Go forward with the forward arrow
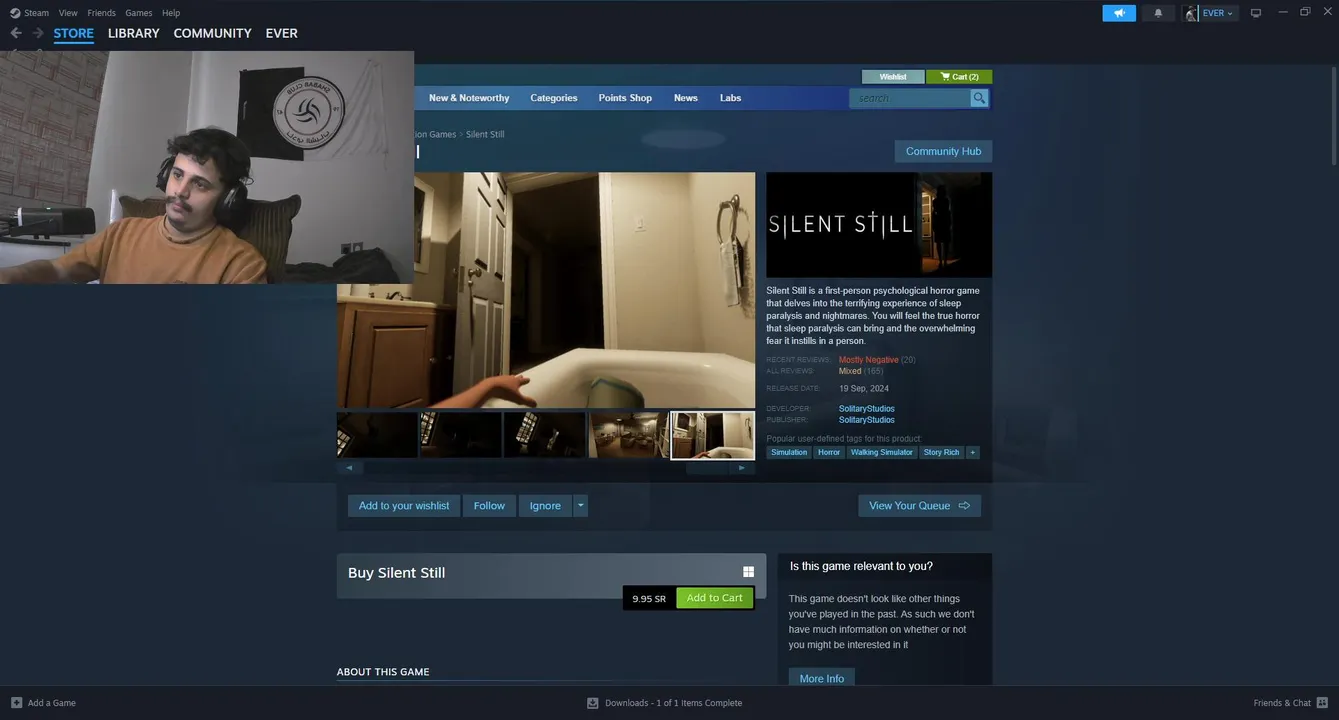 (x=38, y=33)
